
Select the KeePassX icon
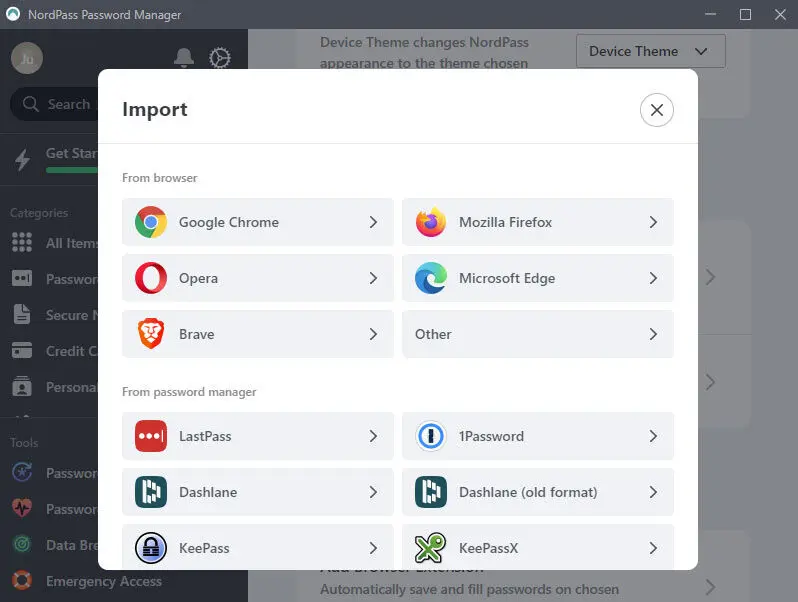431,548
